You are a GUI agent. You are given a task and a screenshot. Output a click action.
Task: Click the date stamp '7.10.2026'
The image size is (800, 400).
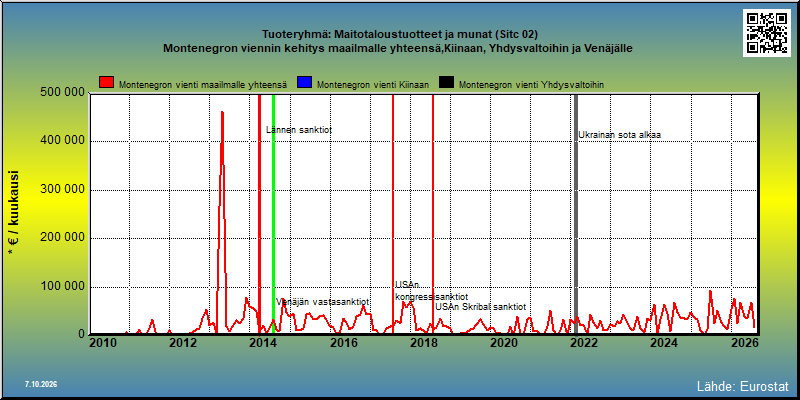coord(41,384)
